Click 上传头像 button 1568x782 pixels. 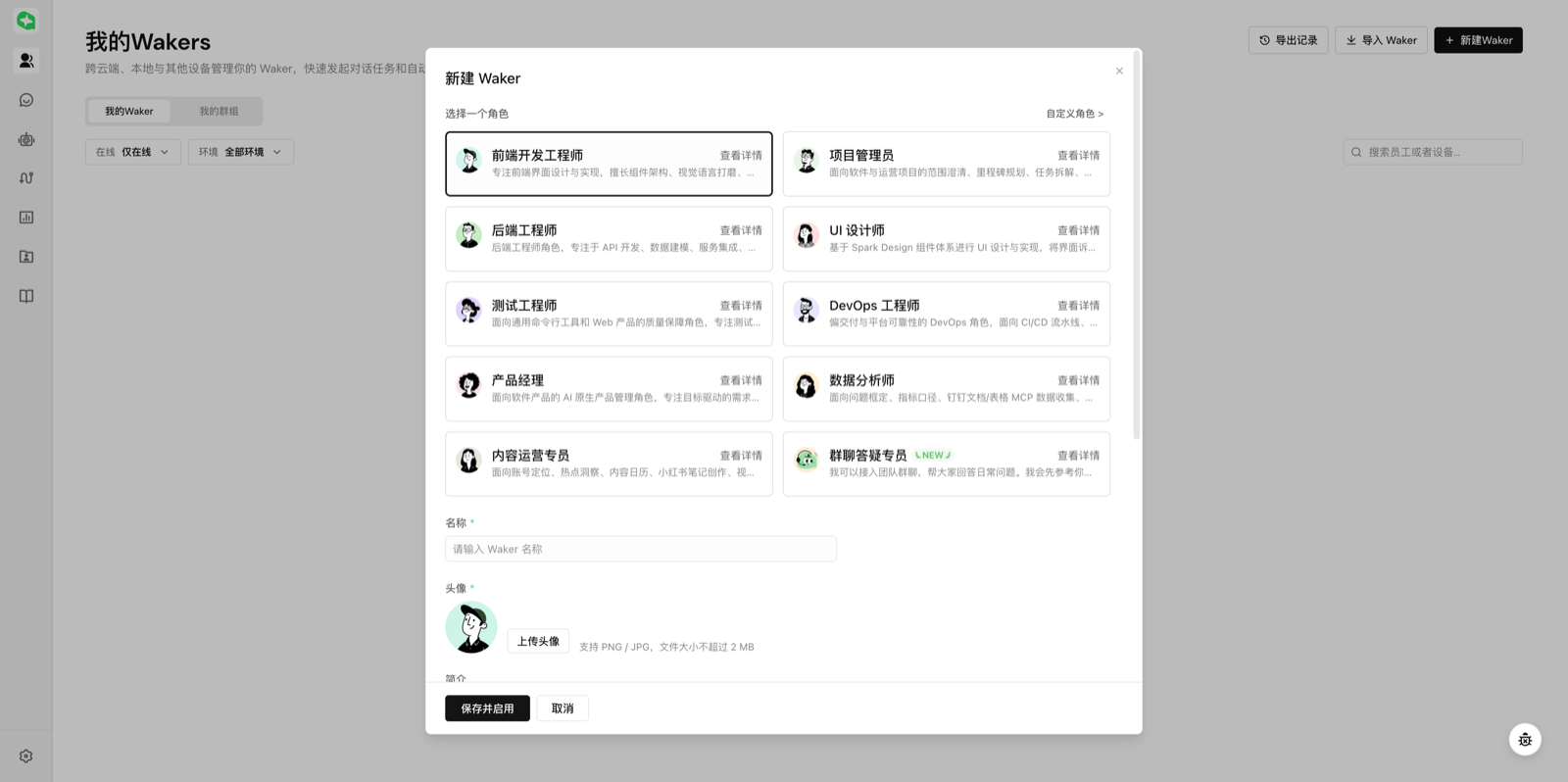point(538,641)
